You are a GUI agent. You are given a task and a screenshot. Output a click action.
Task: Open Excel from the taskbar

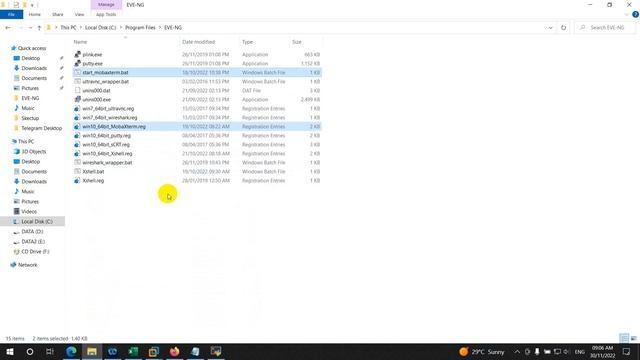pyautogui.click(x=133, y=351)
